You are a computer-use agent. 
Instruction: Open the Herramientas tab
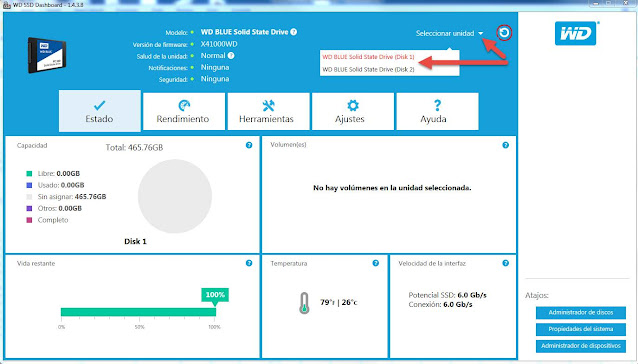[x=268, y=111]
